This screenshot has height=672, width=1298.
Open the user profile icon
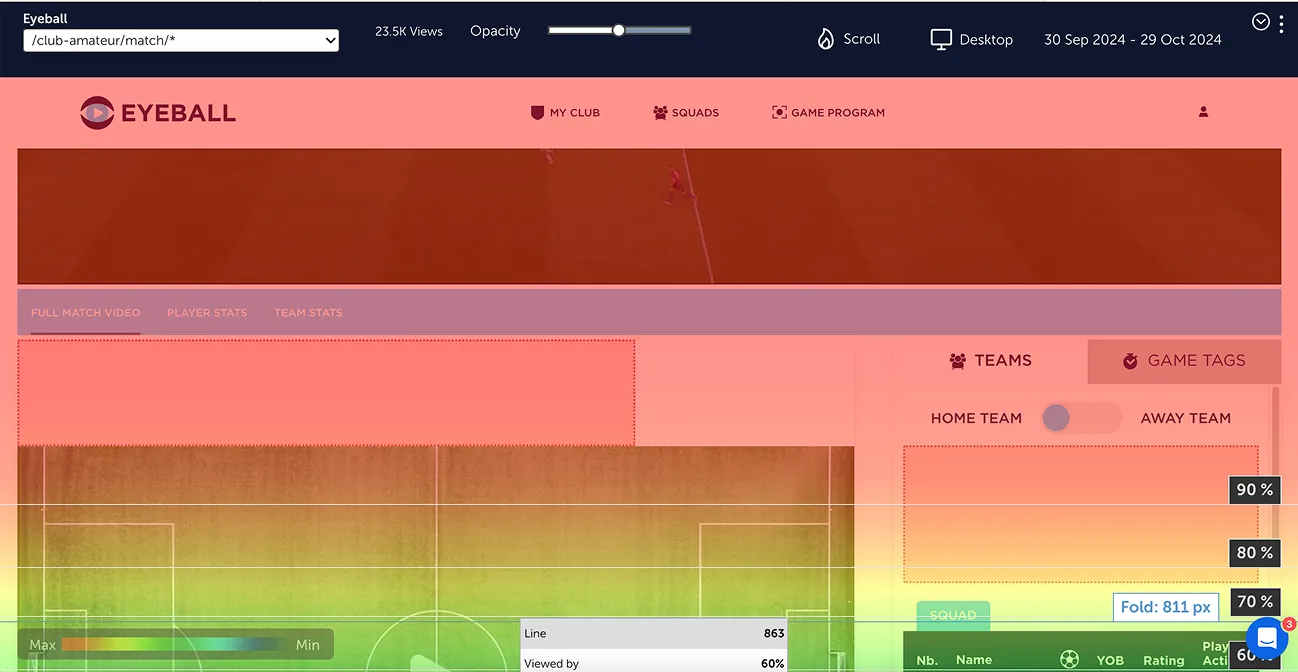[1203, 112]
